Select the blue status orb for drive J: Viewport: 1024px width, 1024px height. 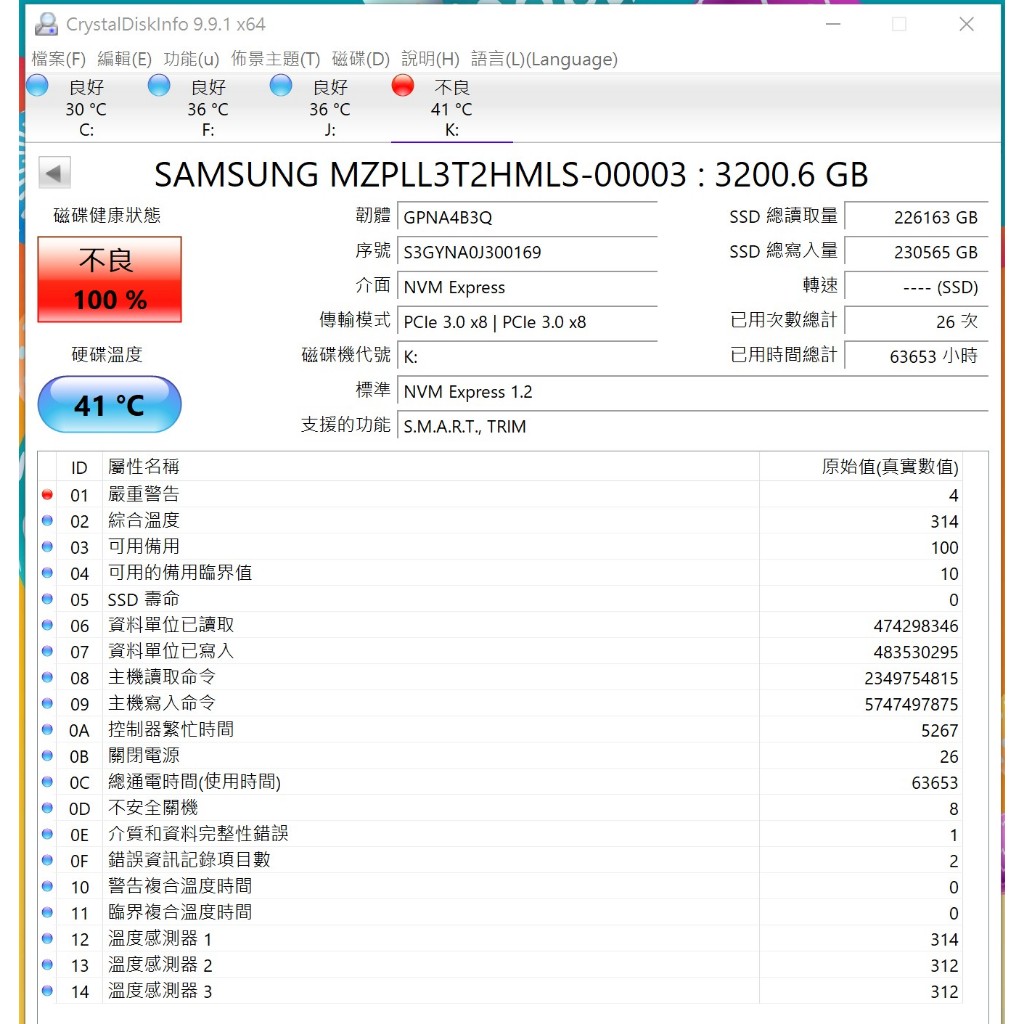coord(281,86)
